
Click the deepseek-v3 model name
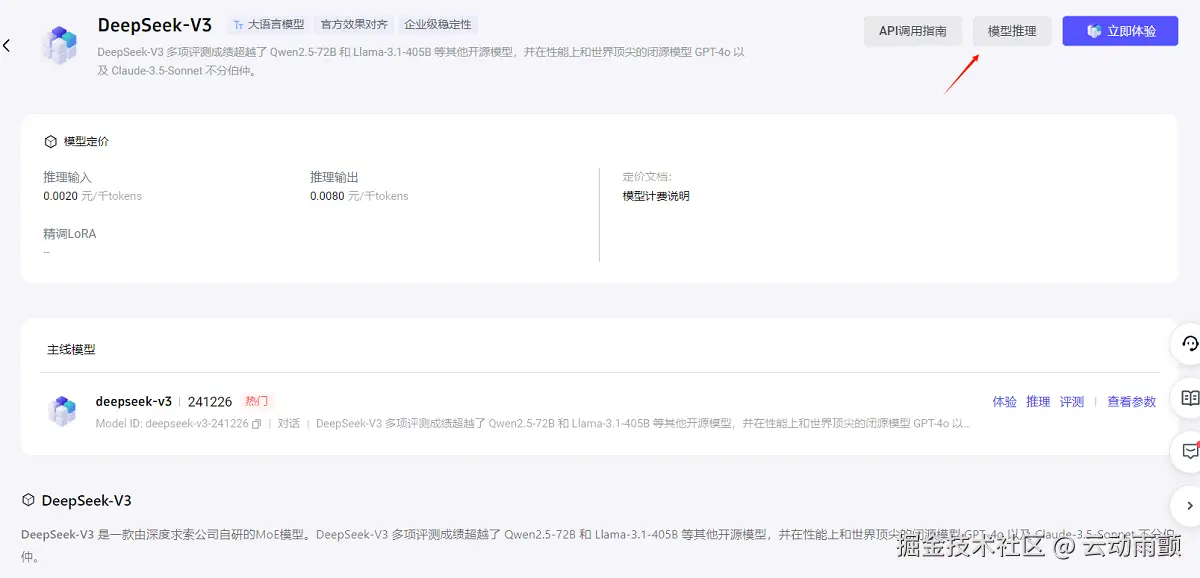coord(134,401)
